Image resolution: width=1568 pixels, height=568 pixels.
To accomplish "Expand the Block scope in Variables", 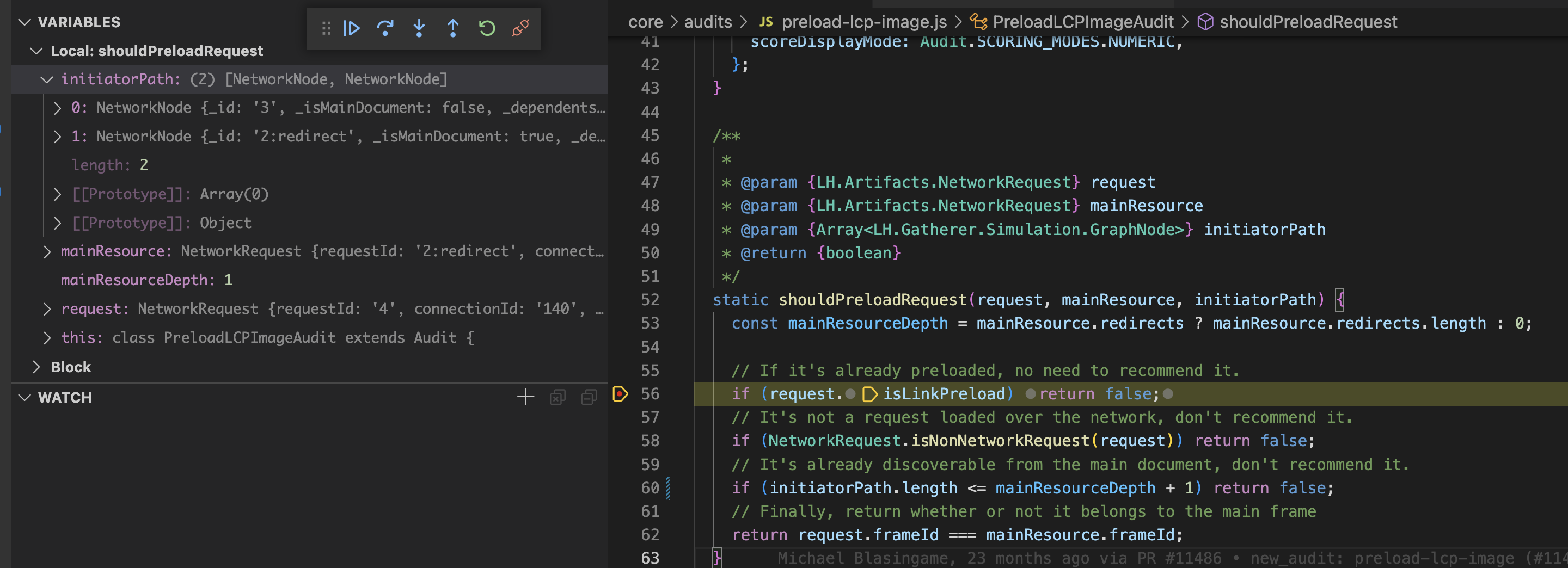I will [36, 366].
